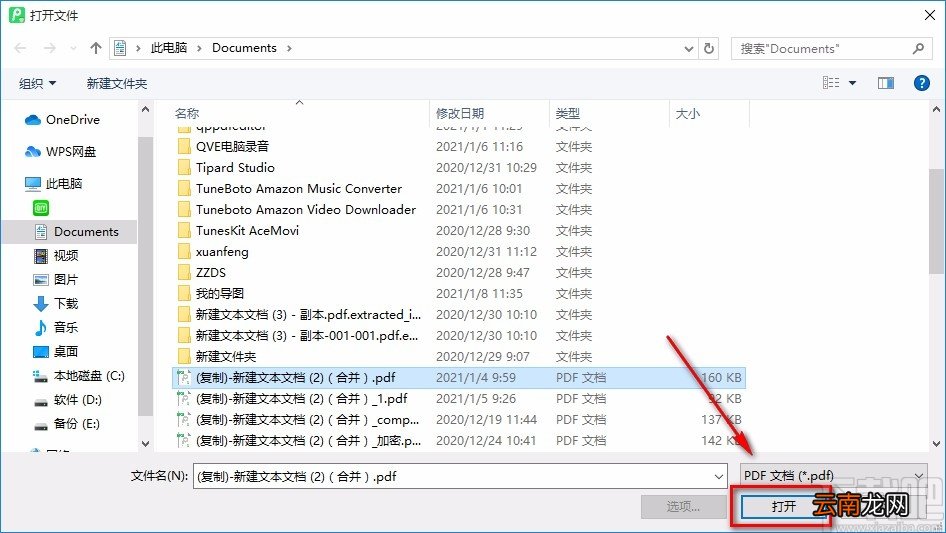Select the 我的导图 folder
This screenshot has height=533, width=946.
pyautogui.click(x=459, y=294)
